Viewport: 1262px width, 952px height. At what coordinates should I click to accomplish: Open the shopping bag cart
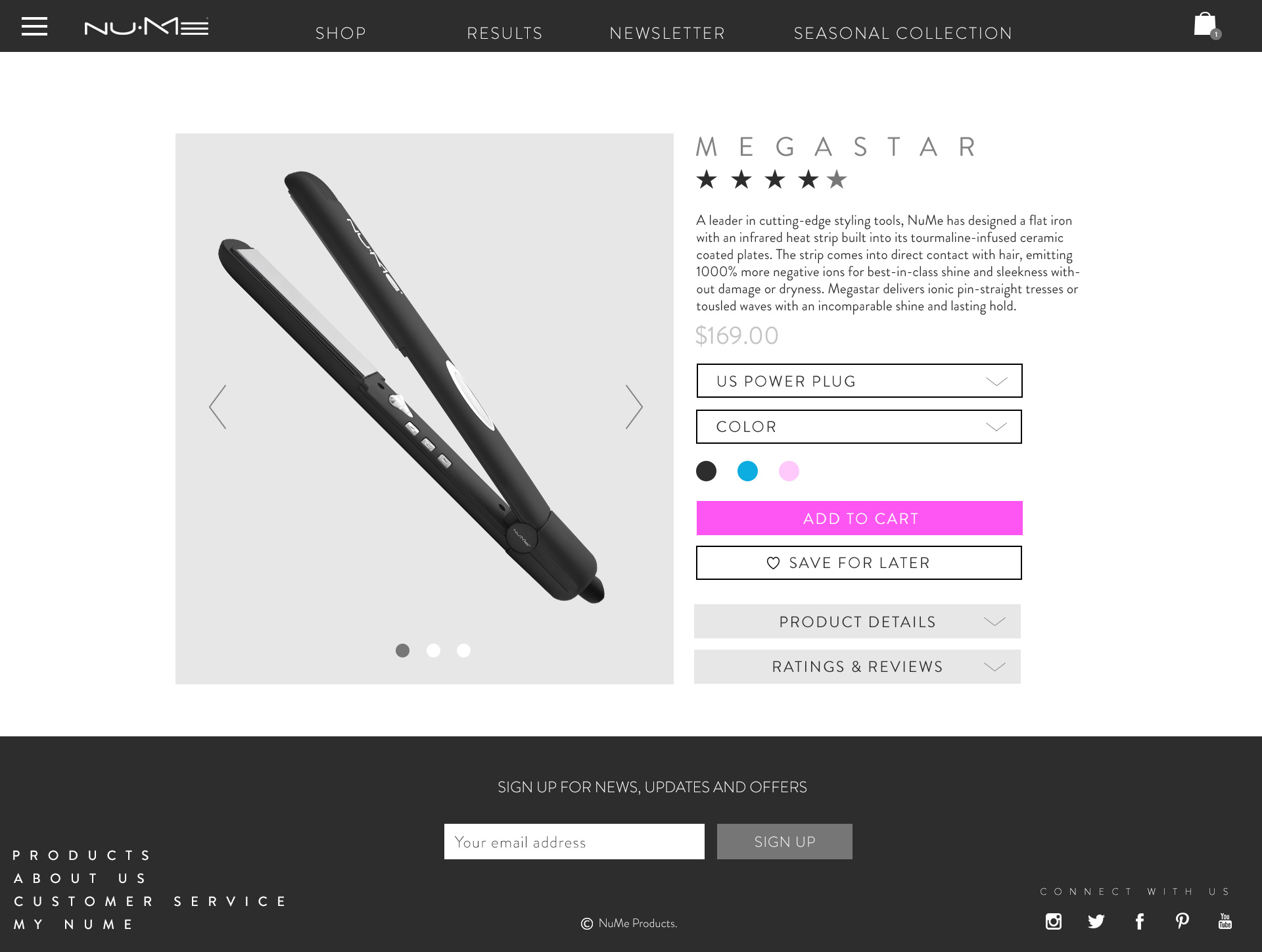point(1207,25)
